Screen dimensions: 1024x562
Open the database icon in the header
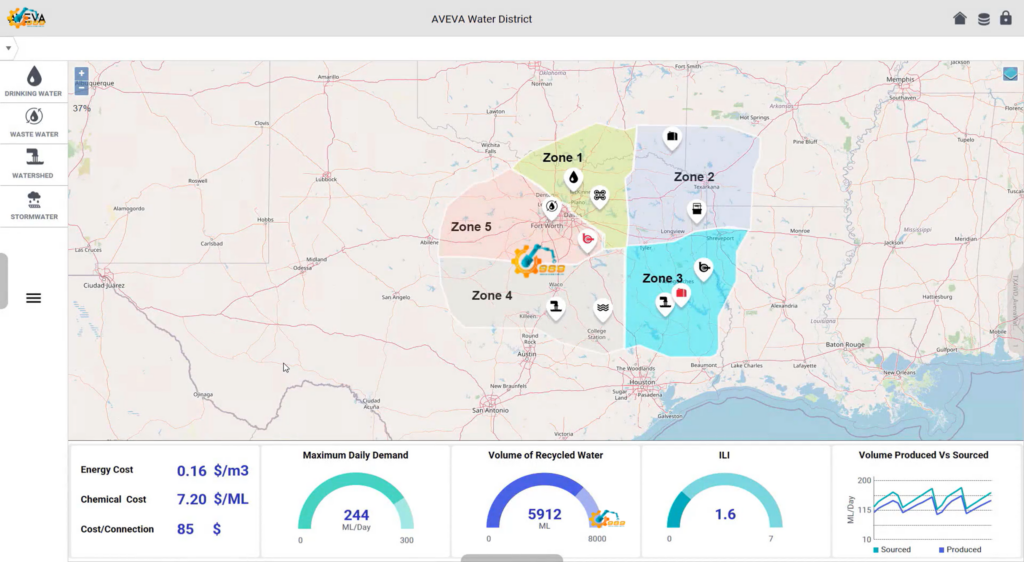[984, 18]
